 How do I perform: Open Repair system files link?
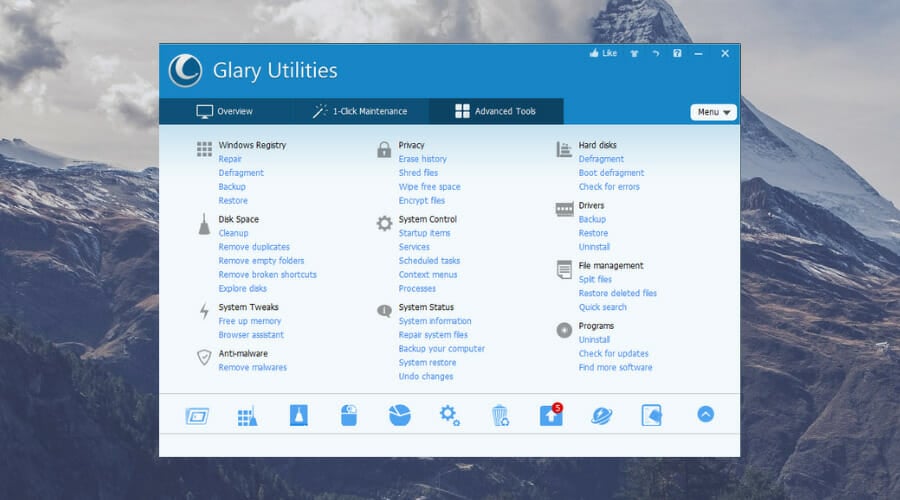click(x=433, y=335)
